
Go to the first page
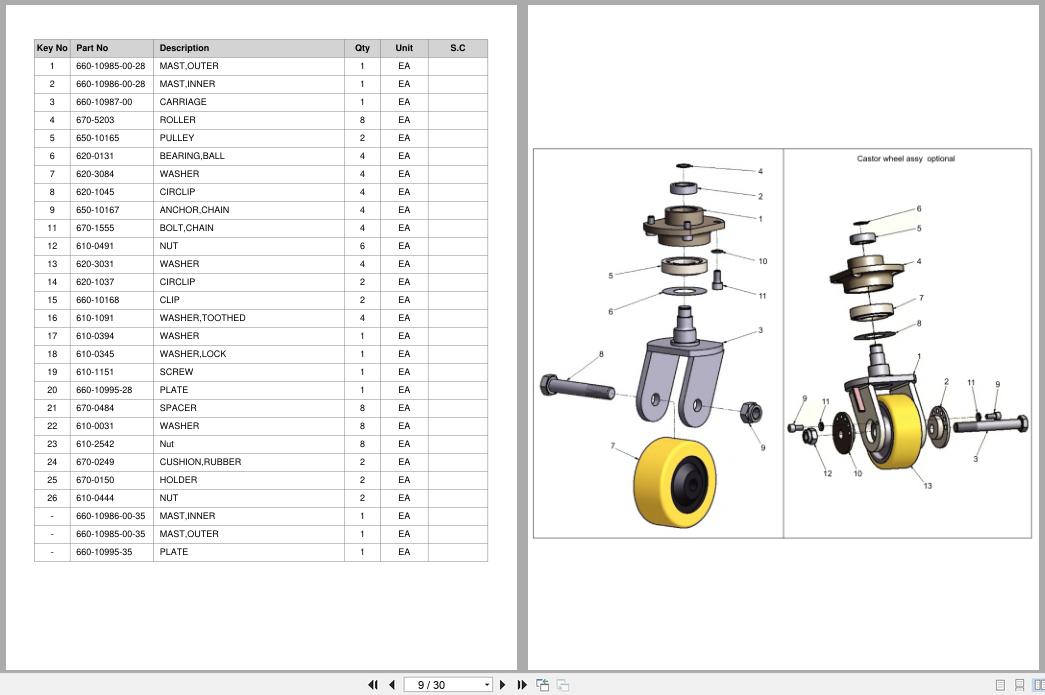(x=373, y=684)
